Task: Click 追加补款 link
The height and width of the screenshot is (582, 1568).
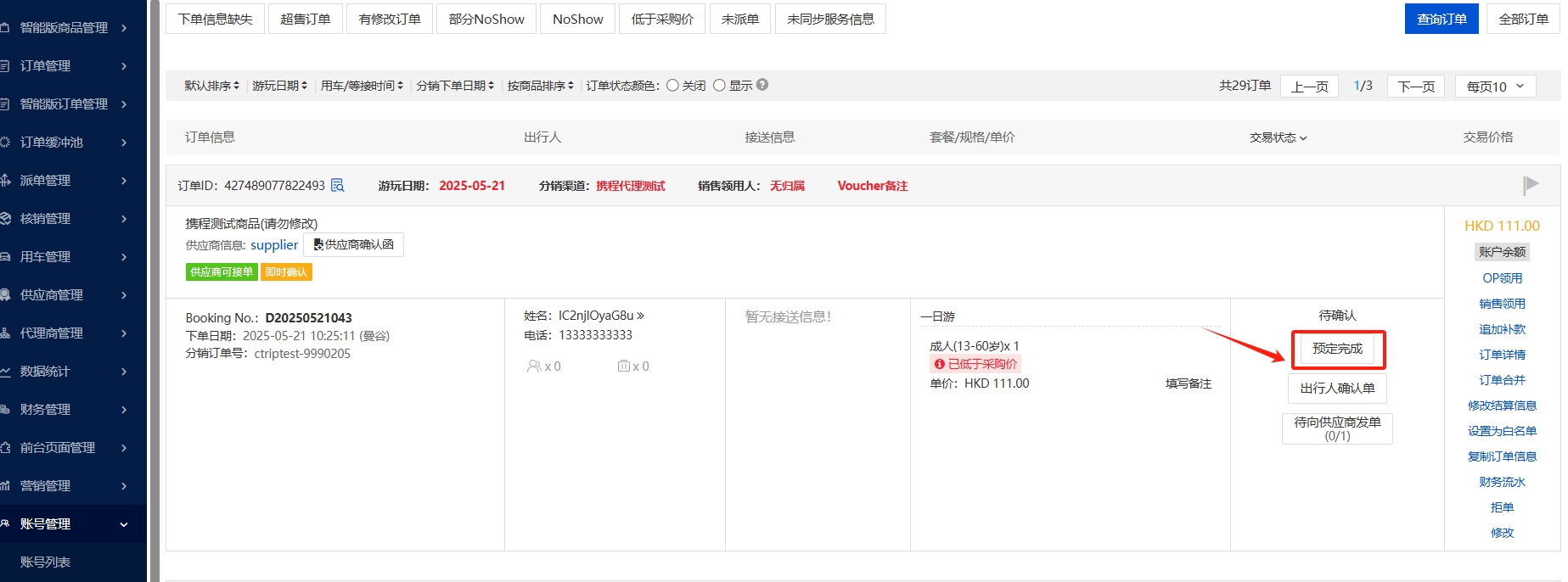Action: (1502, 329)
